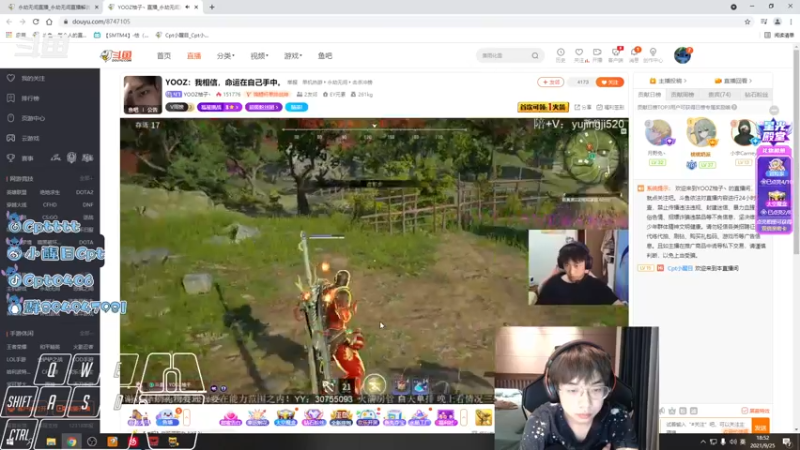
Task: Click the golden backpack icon below video
Action: pos(483,417)
